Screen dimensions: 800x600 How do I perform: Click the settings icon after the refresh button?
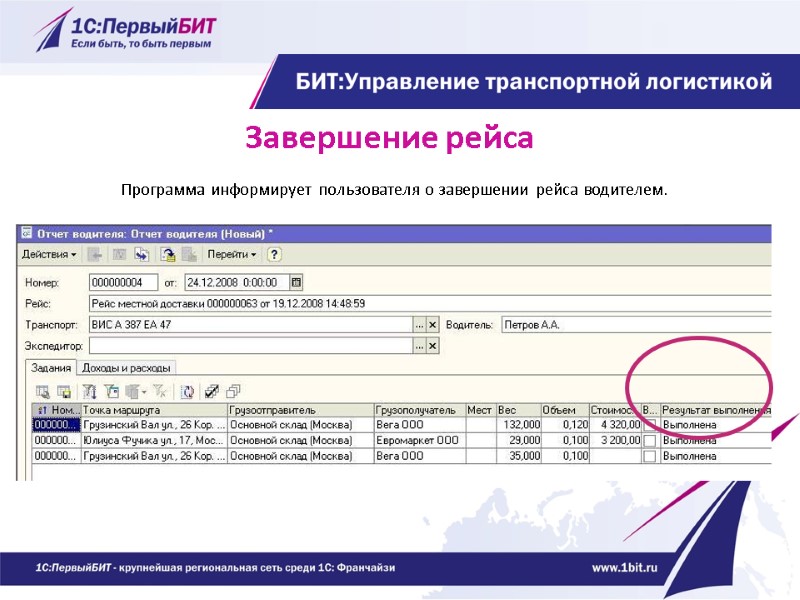pyautogui.click(x=210, y=391)
